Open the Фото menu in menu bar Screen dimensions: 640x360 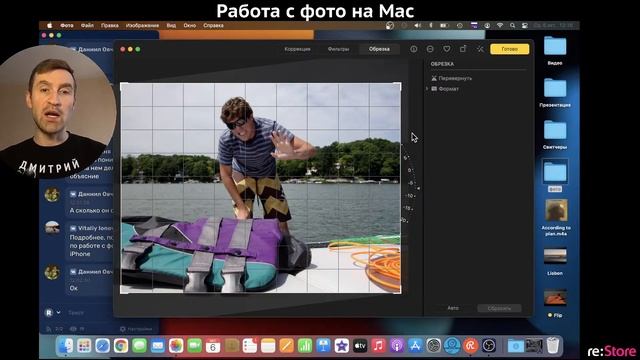click(x=67, y=25)
